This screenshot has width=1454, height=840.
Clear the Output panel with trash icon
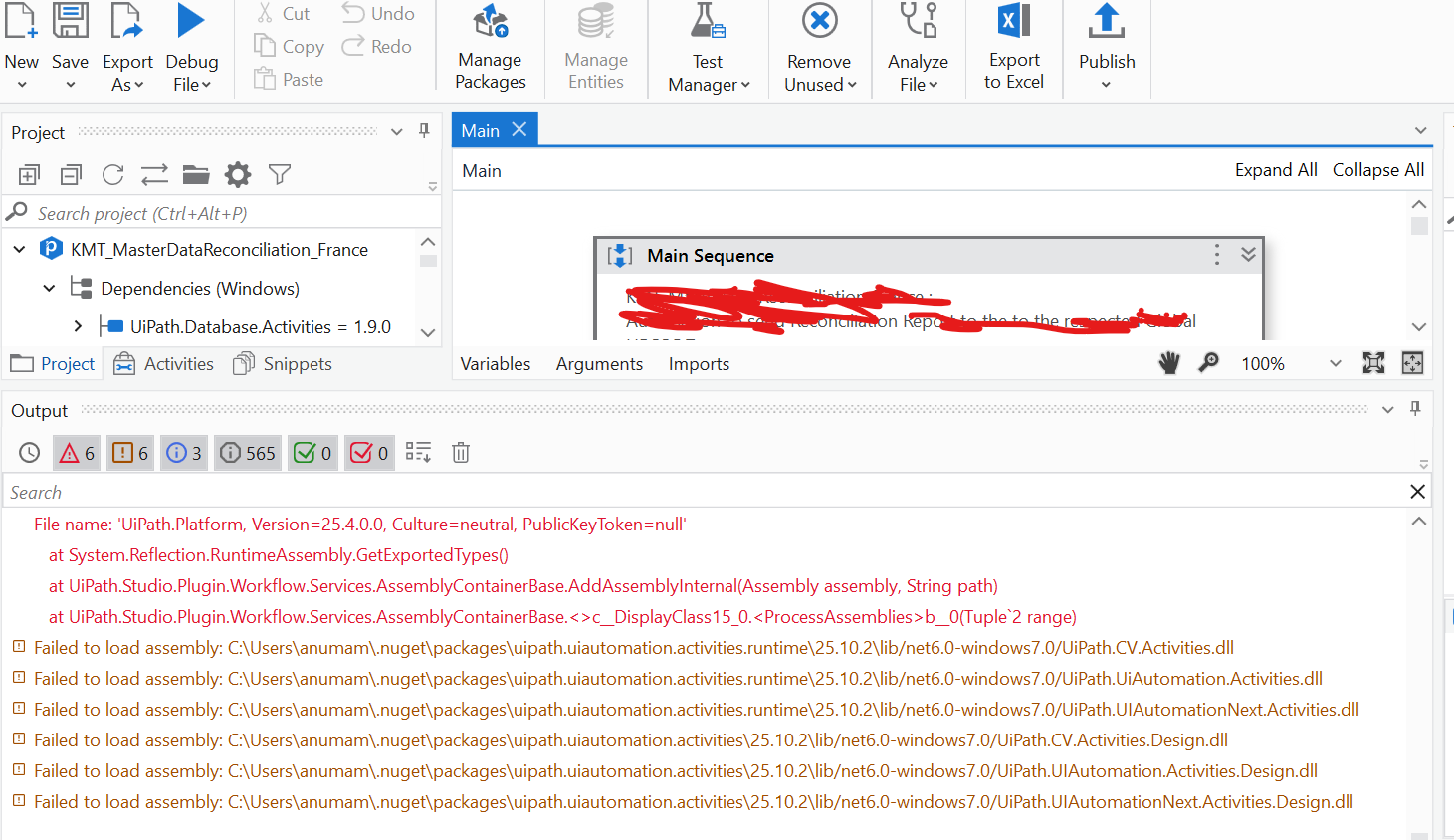(460, 452)
